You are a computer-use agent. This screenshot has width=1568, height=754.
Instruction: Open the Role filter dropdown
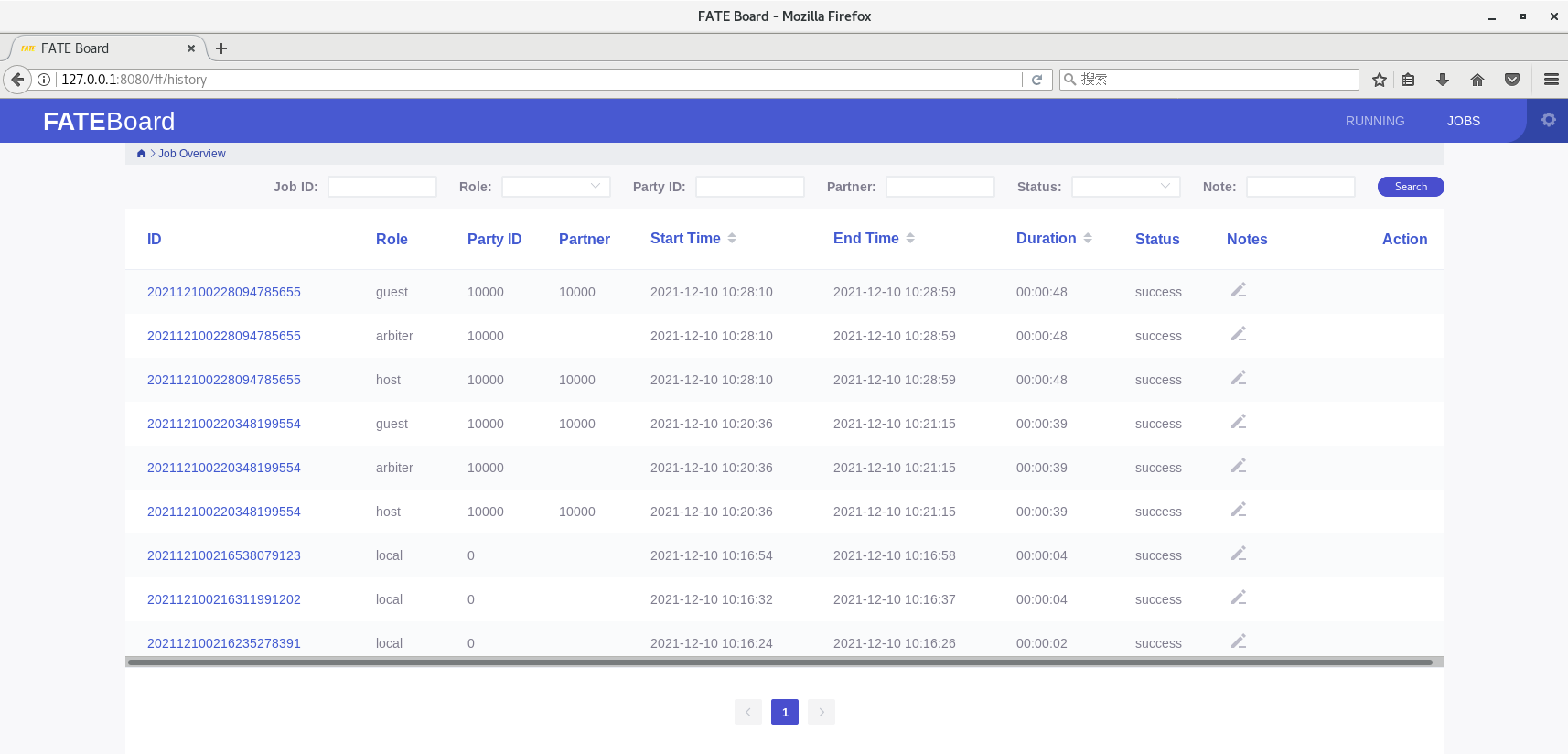click(x=556, y=187)
